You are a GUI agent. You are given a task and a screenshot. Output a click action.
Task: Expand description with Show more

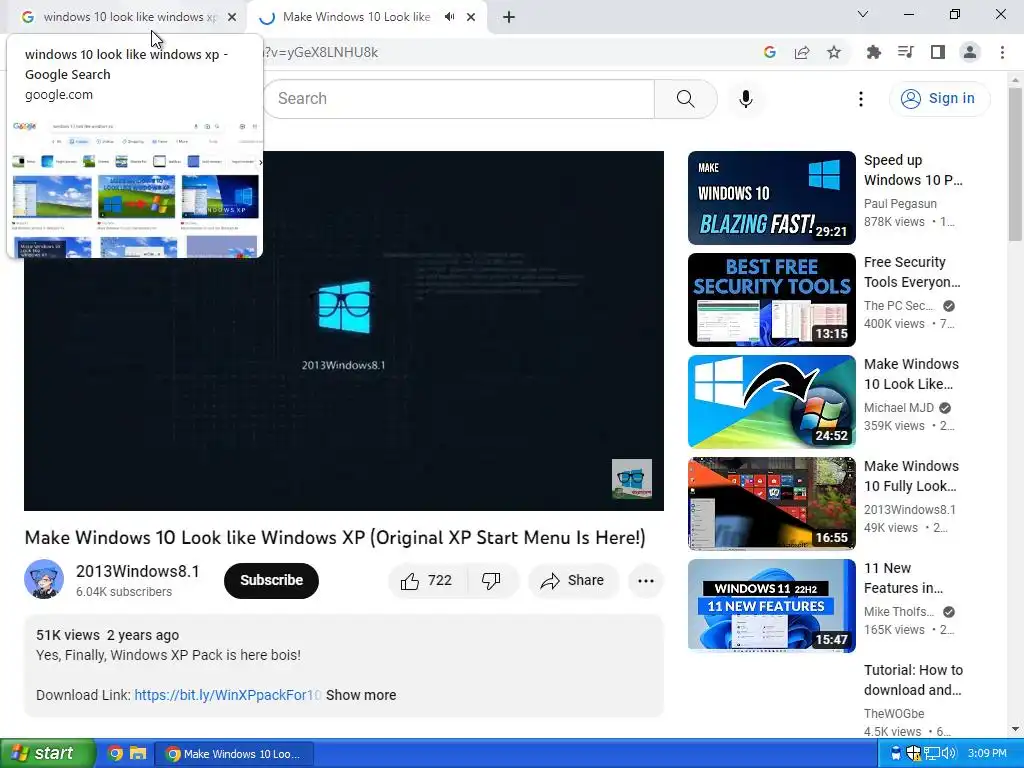(361, 695)
